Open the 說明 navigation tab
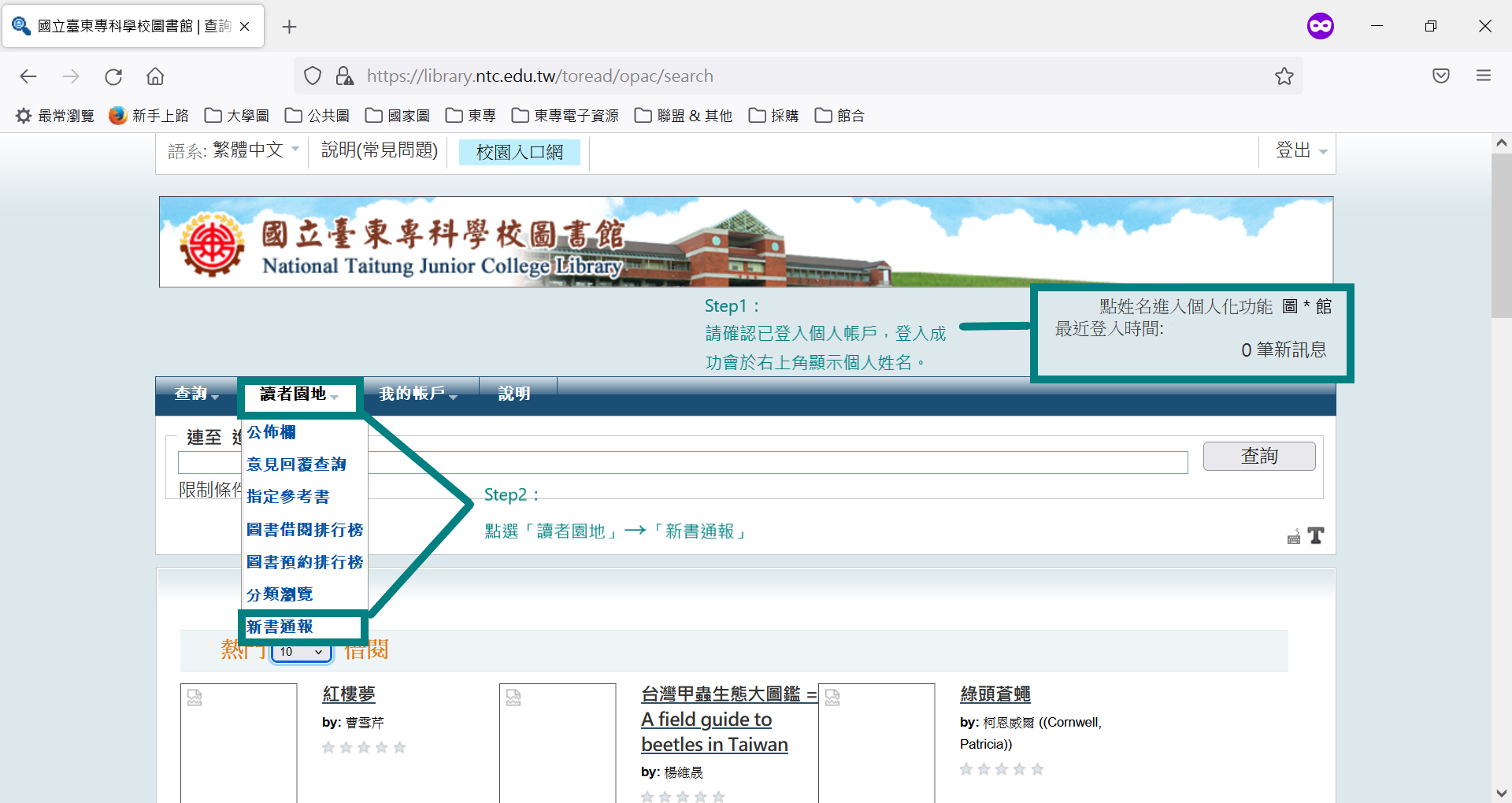This screenshot has width=1512, height=803. [x=514, y=394]
